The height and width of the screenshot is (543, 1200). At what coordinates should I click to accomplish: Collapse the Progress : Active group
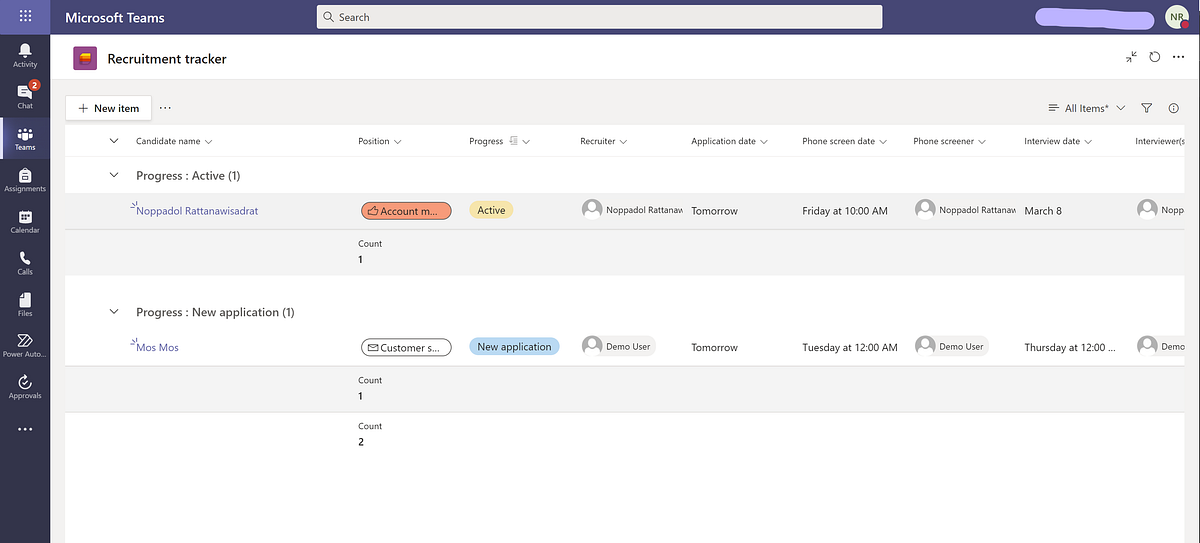tap(113, 175)
